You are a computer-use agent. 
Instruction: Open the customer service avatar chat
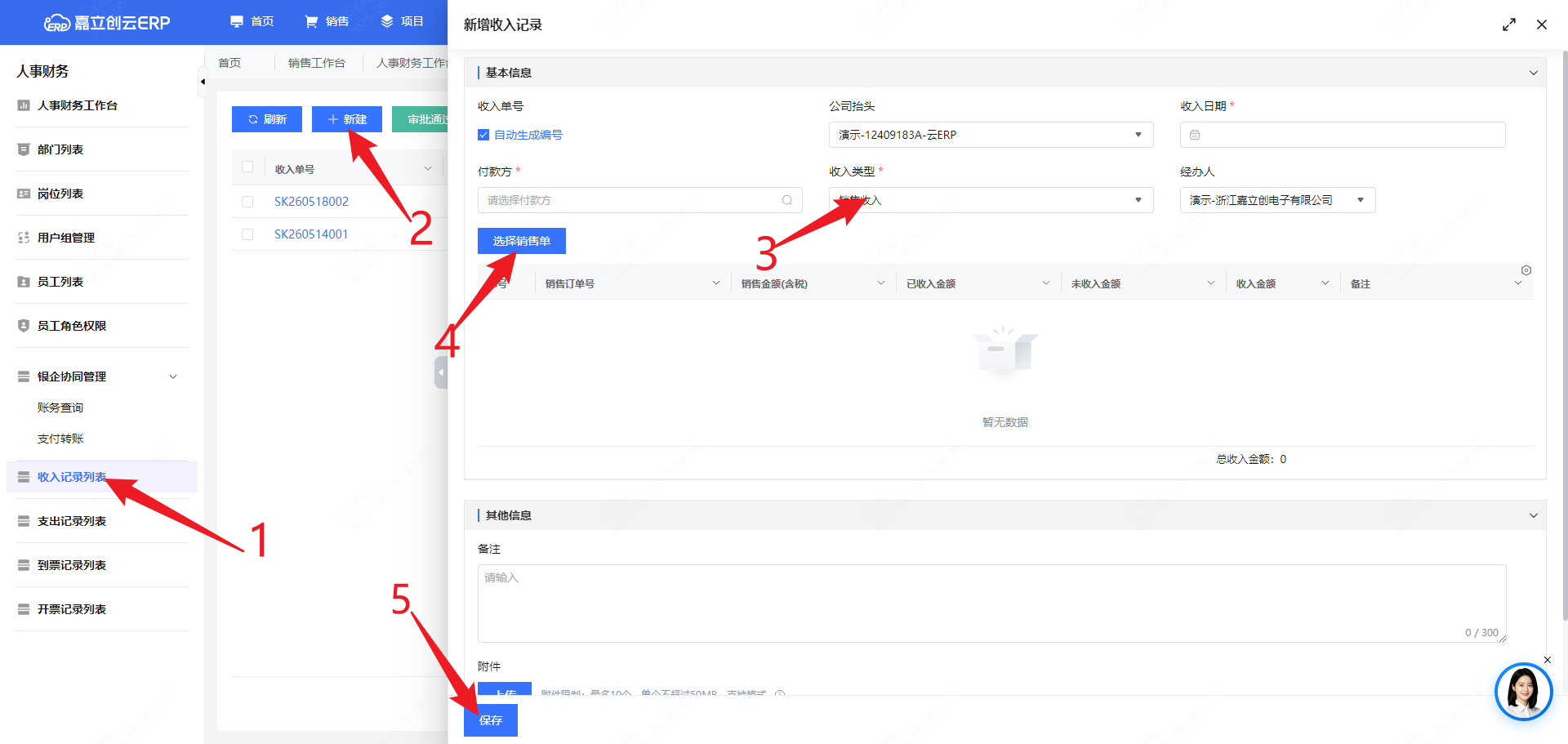1523,692
